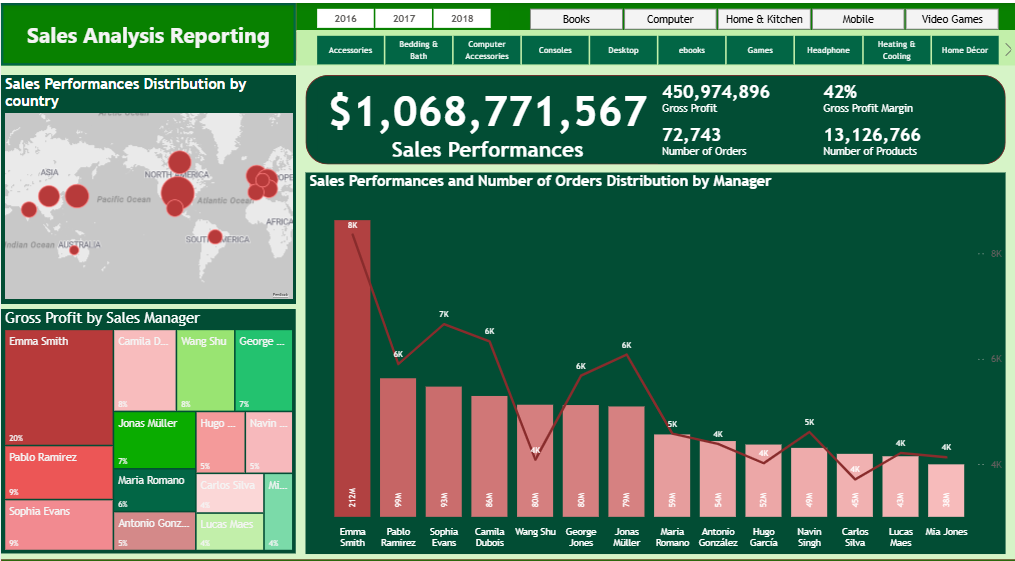Enable the 2018 year filter
The height and width of the screenshot is (561, 1015).
(462, 19)
